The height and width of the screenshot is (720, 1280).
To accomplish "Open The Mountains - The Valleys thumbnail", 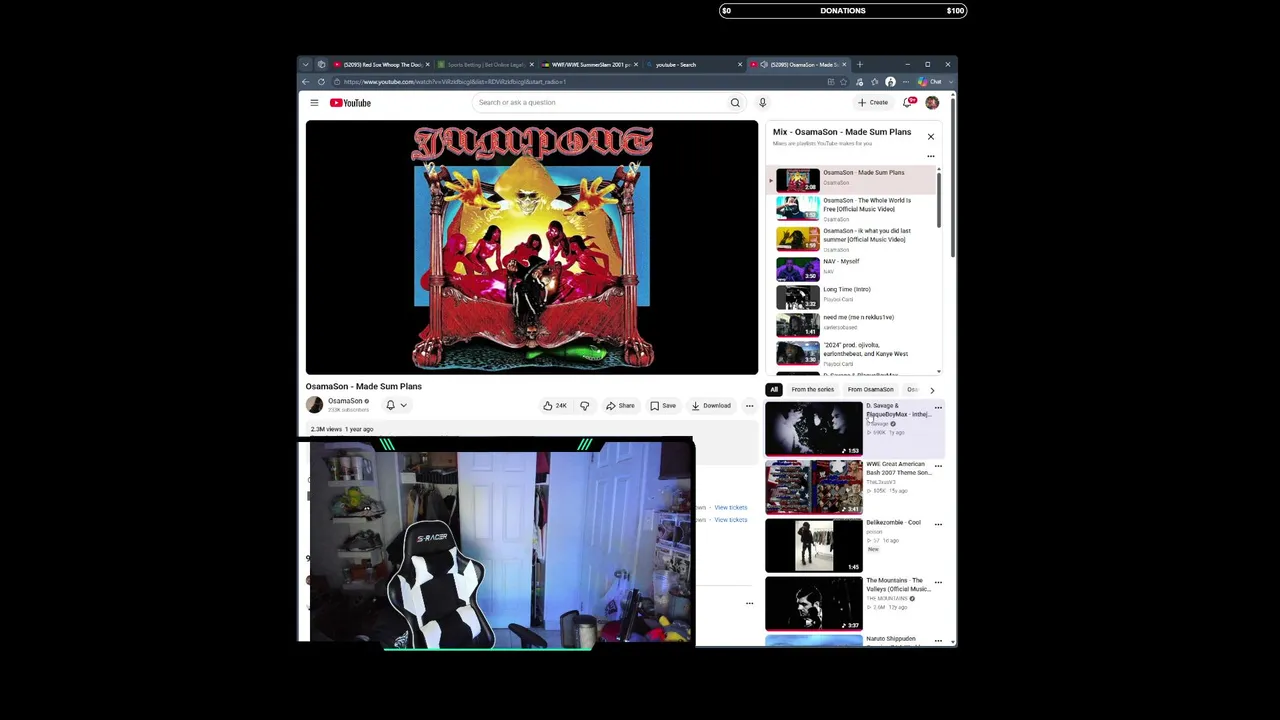I will point(814,602).
